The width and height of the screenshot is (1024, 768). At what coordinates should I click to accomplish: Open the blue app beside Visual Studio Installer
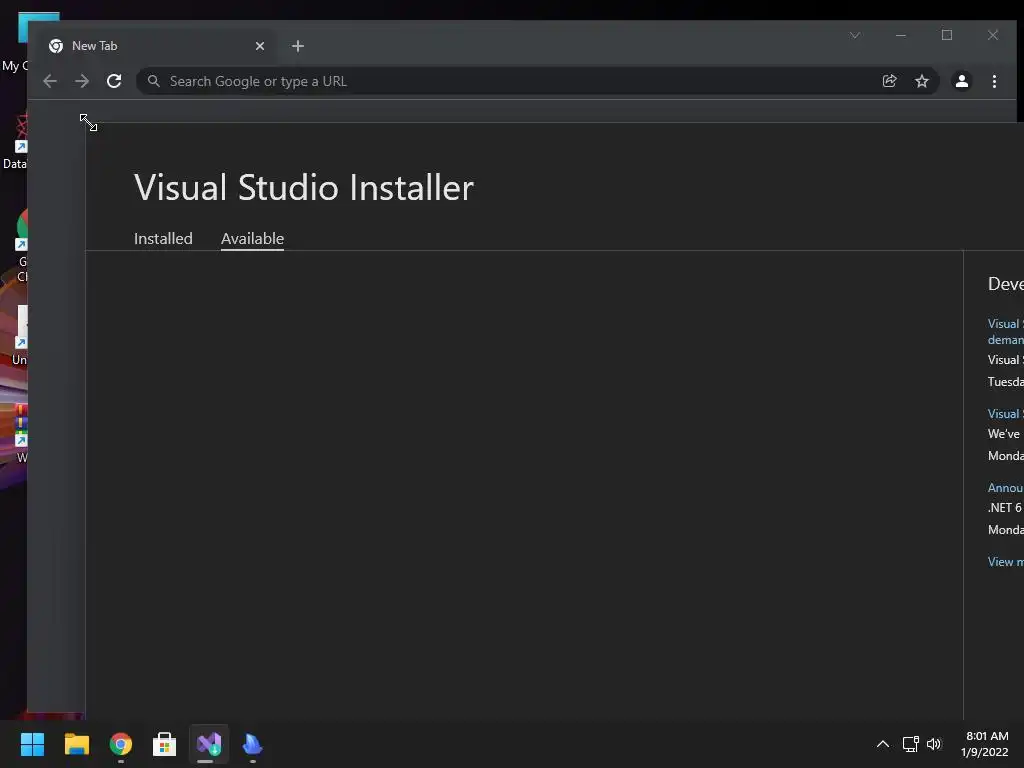pos(253,744)
